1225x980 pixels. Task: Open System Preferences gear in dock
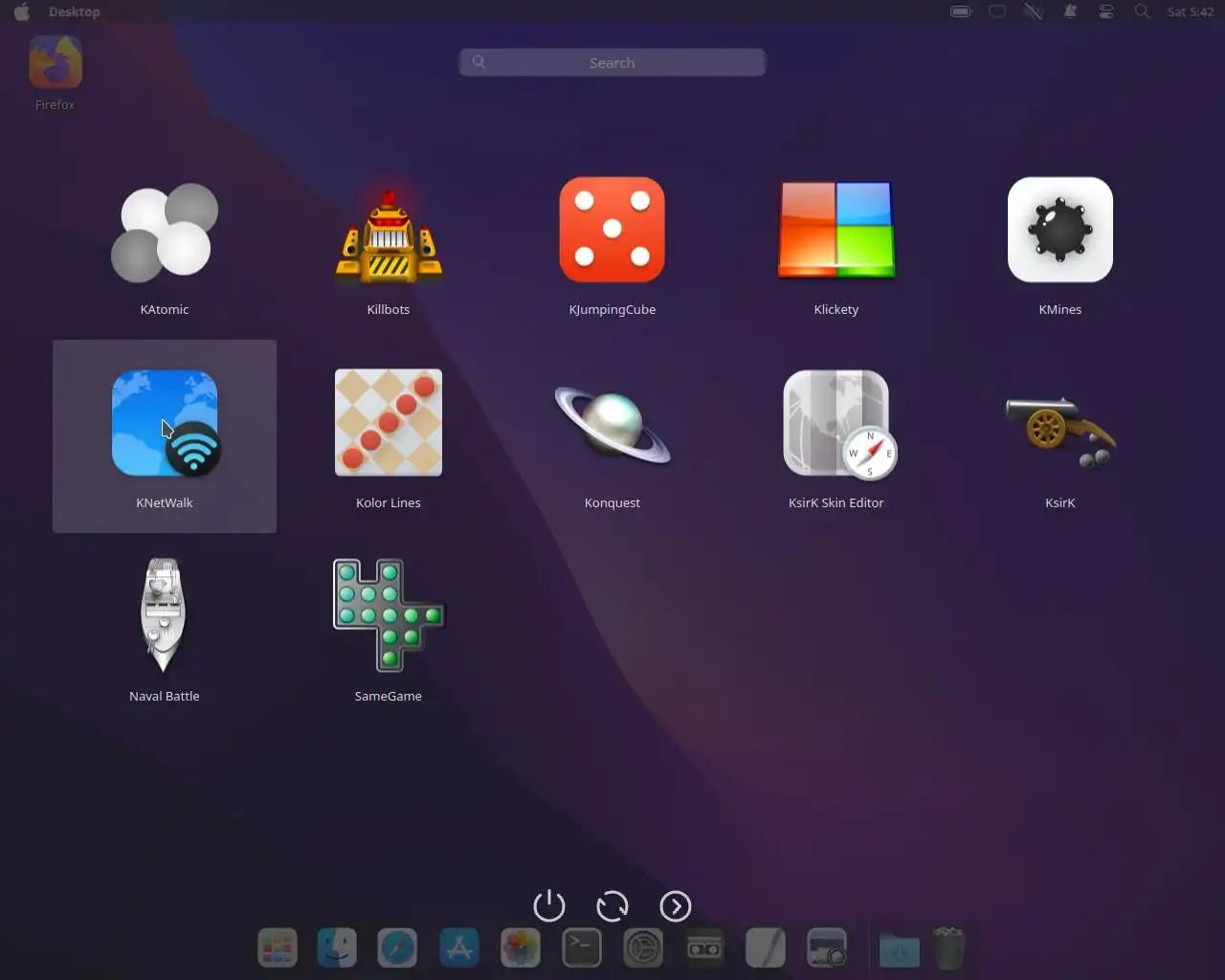tap(643, 948)
